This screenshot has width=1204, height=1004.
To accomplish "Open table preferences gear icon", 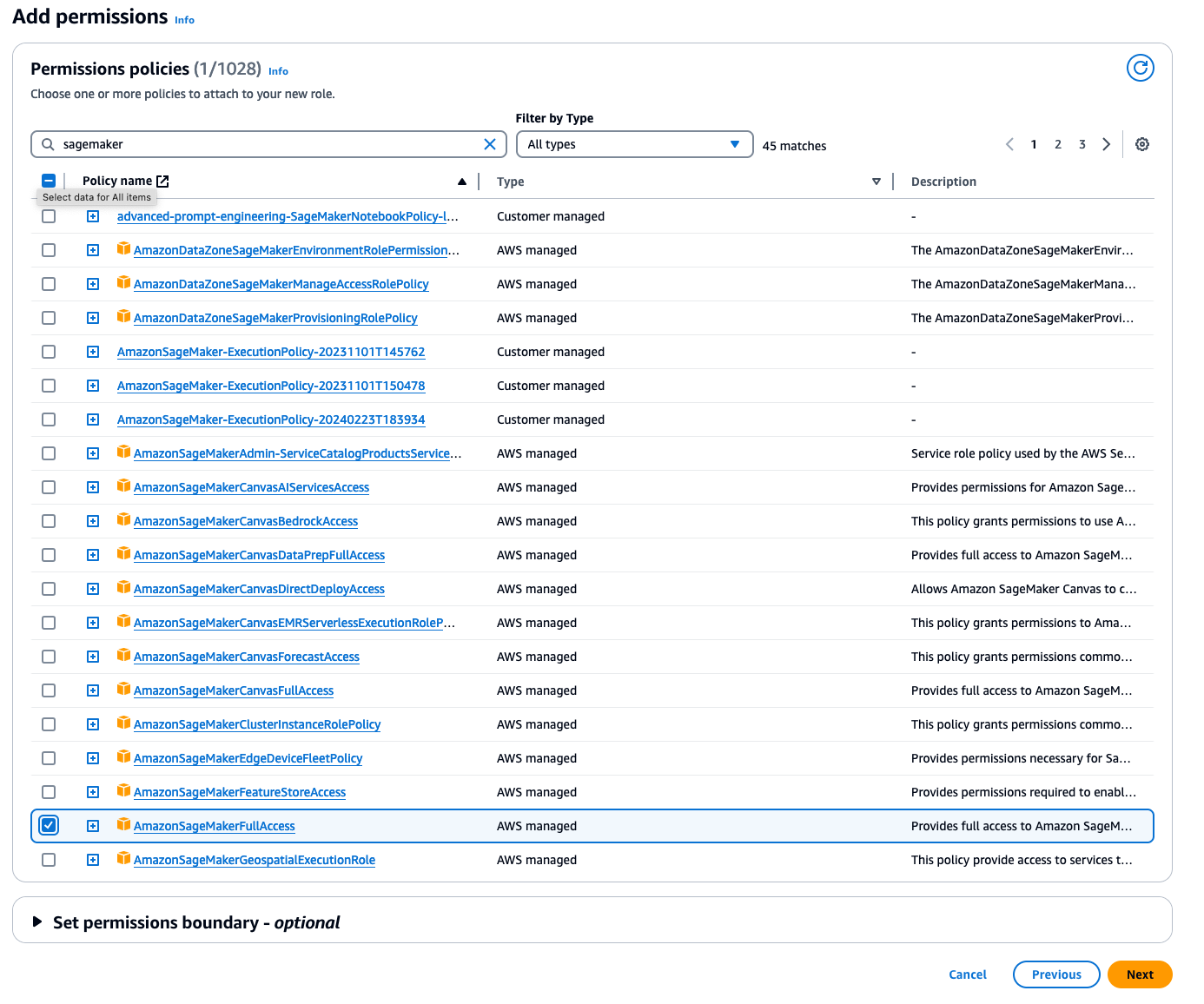I will point(1142,144).
